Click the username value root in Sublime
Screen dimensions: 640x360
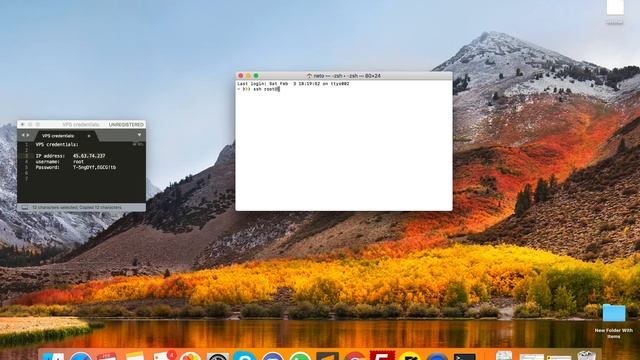pos(78,162)
